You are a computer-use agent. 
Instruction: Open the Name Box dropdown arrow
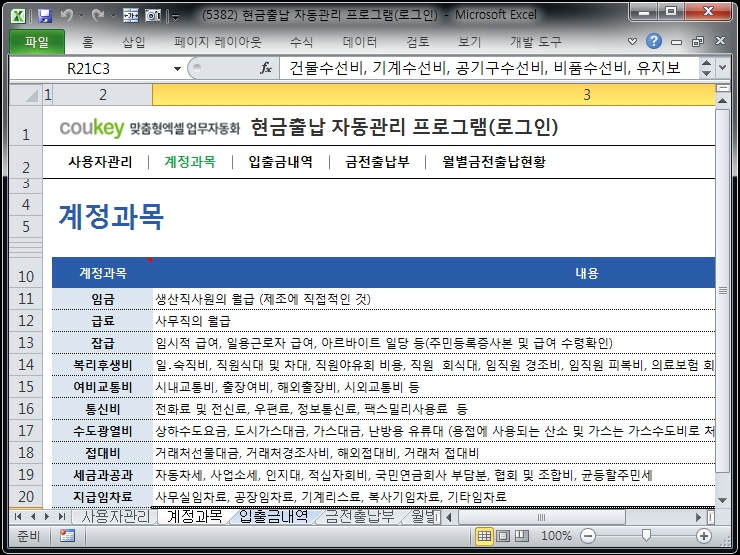177,68
